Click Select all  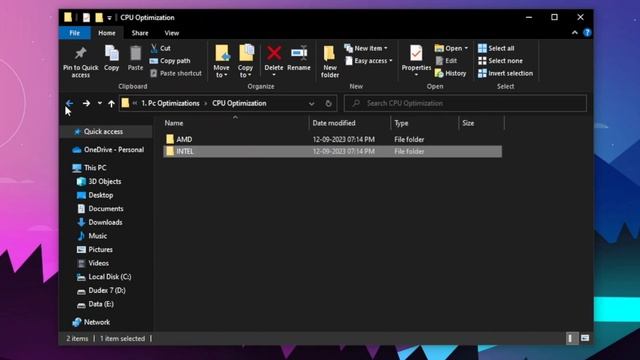[x=496, y=48]
